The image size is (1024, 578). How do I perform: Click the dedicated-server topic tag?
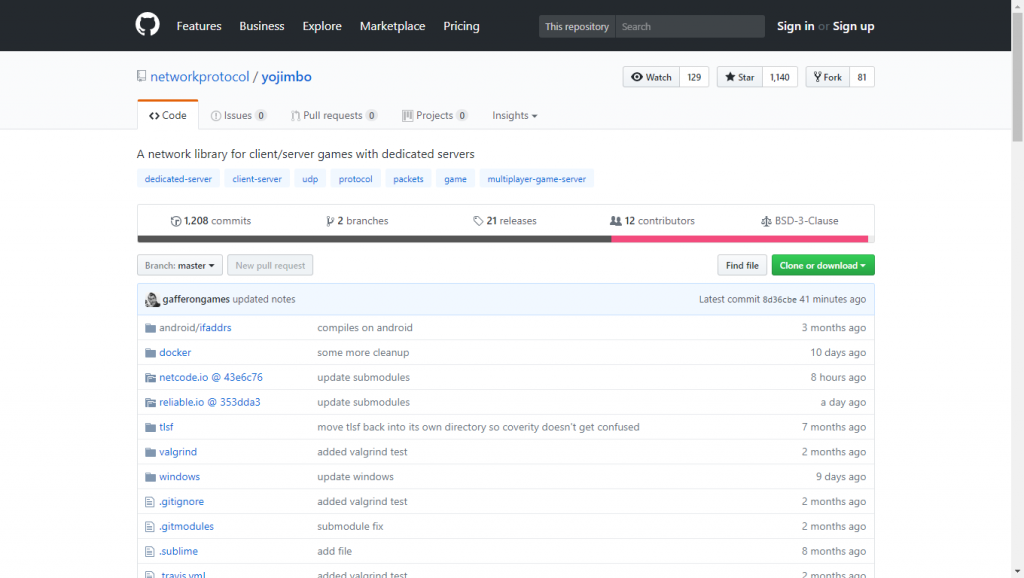[178, 179]
